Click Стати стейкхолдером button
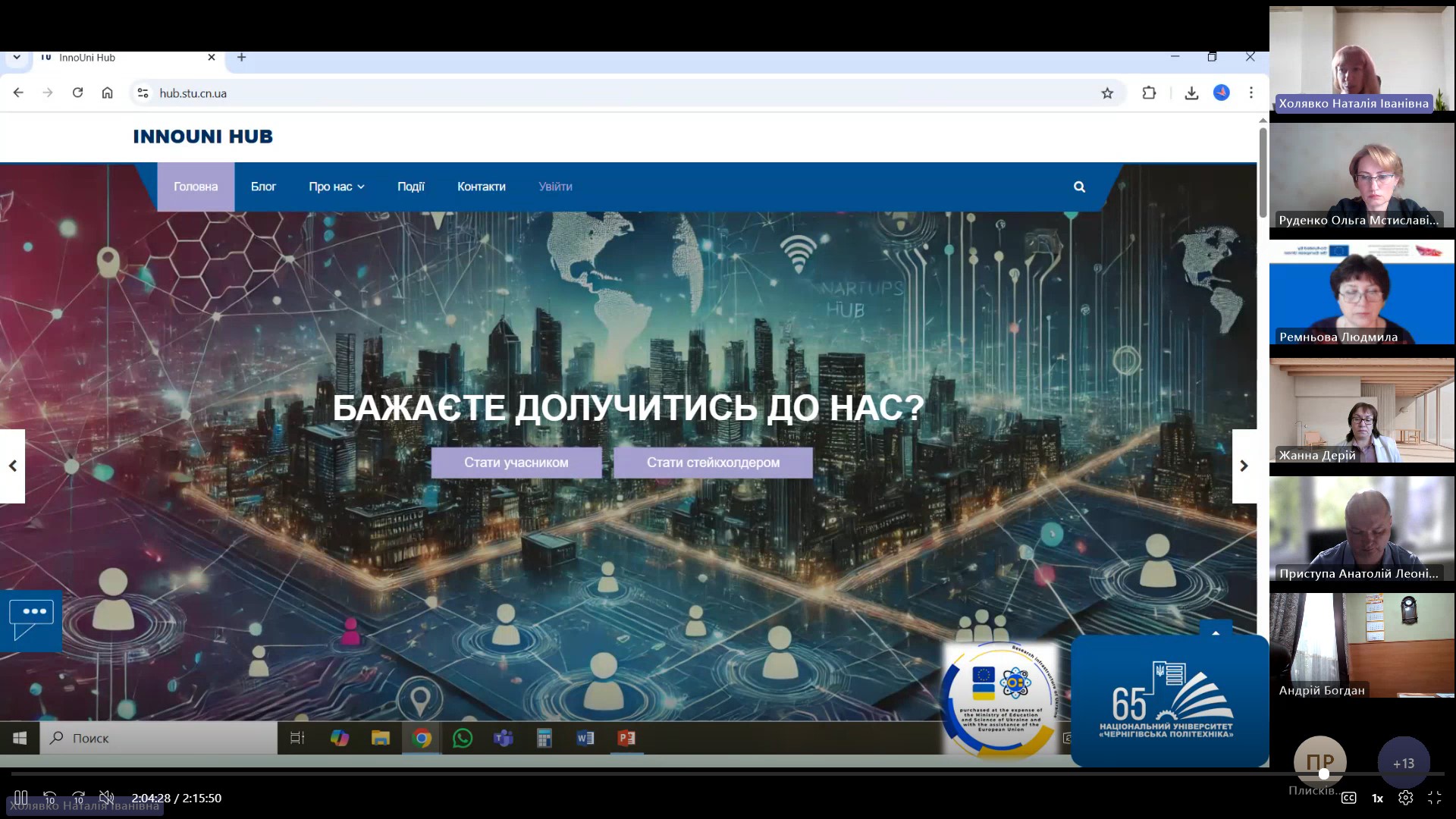The width and height of the screenshot is (1456, 819). (x=713, y=463)
